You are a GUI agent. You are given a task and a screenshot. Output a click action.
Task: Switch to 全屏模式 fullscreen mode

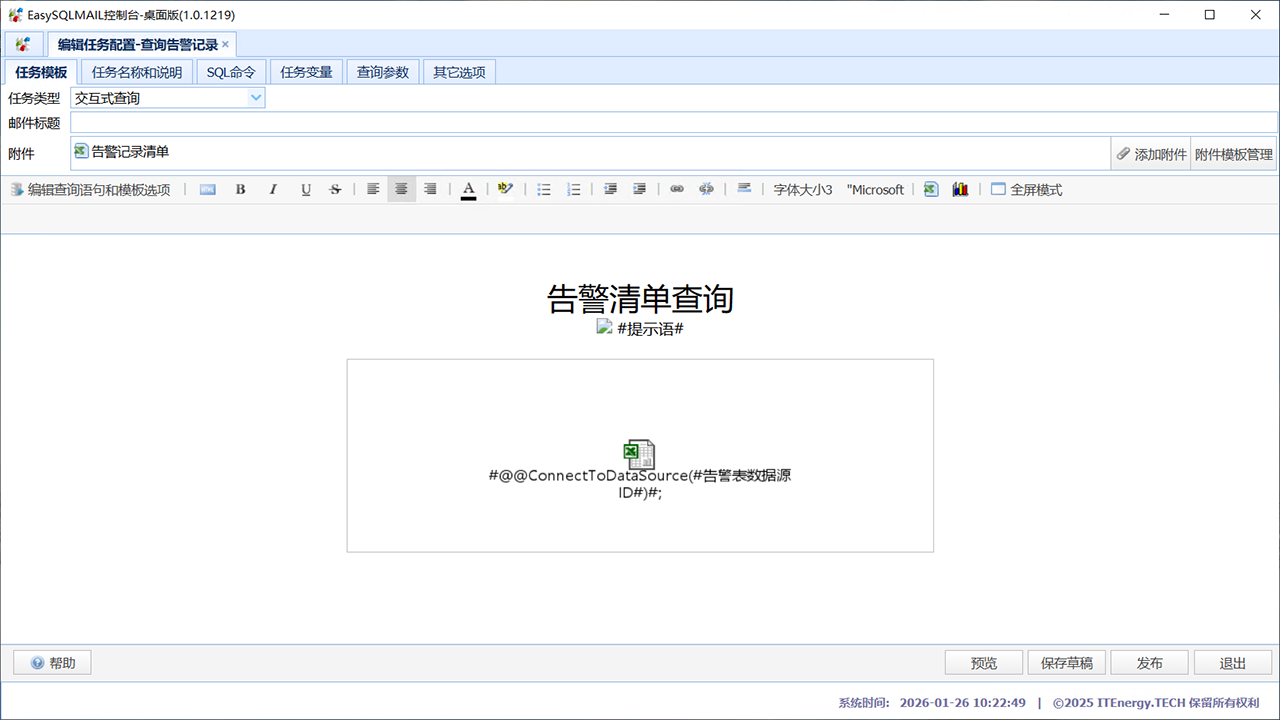[x=1027, y=189]
